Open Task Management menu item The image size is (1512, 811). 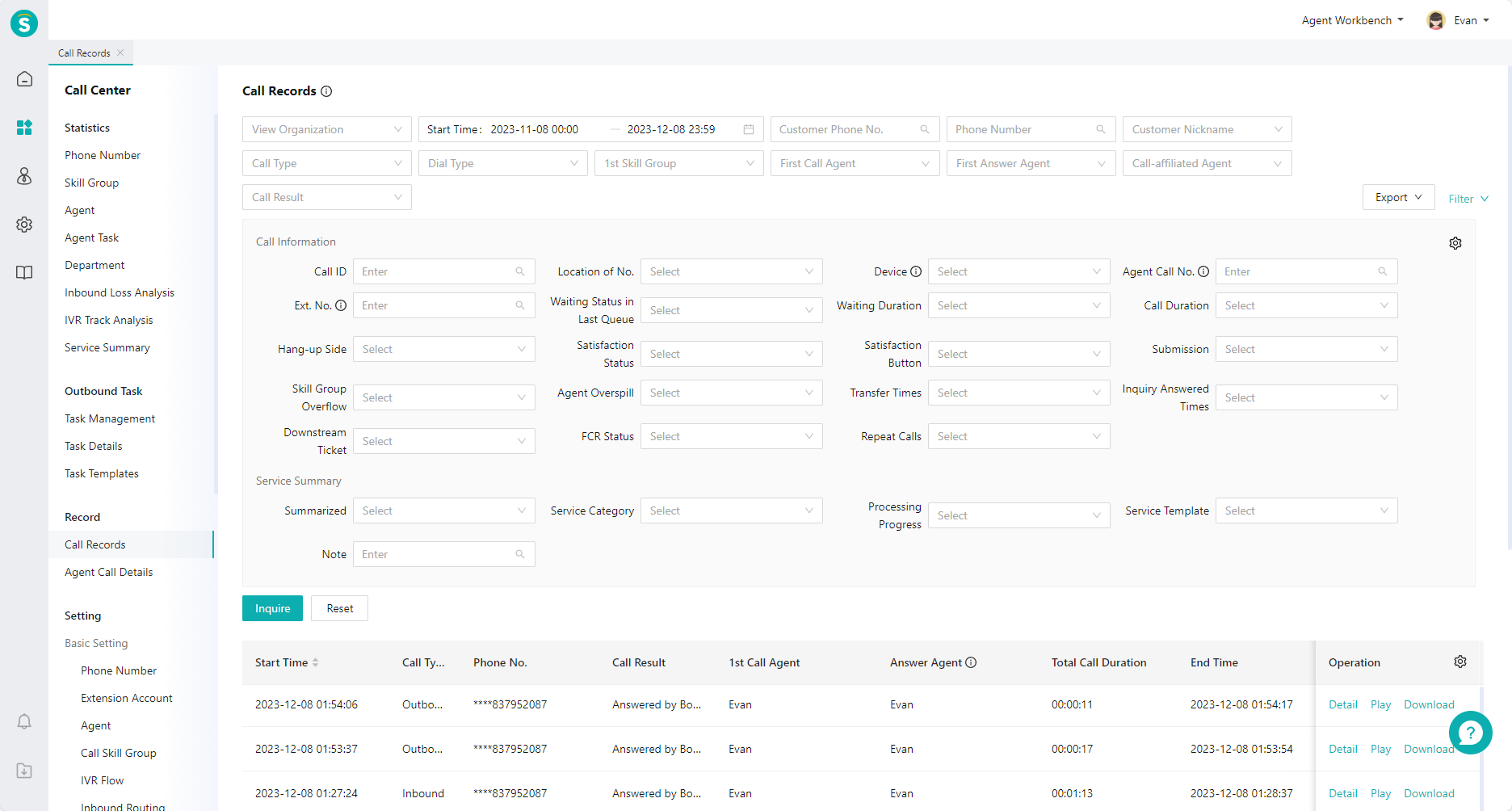[x=110, y=418]
